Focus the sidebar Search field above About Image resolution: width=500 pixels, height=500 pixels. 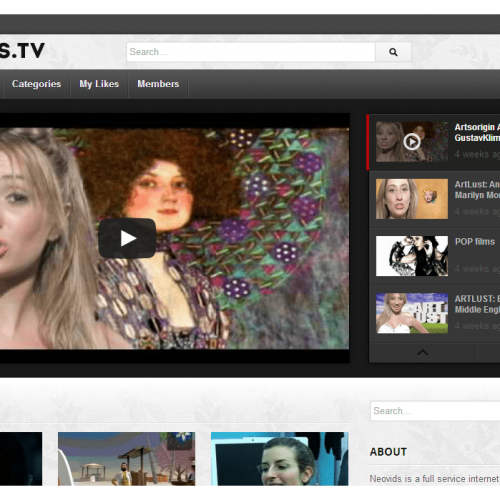point(435,411)
